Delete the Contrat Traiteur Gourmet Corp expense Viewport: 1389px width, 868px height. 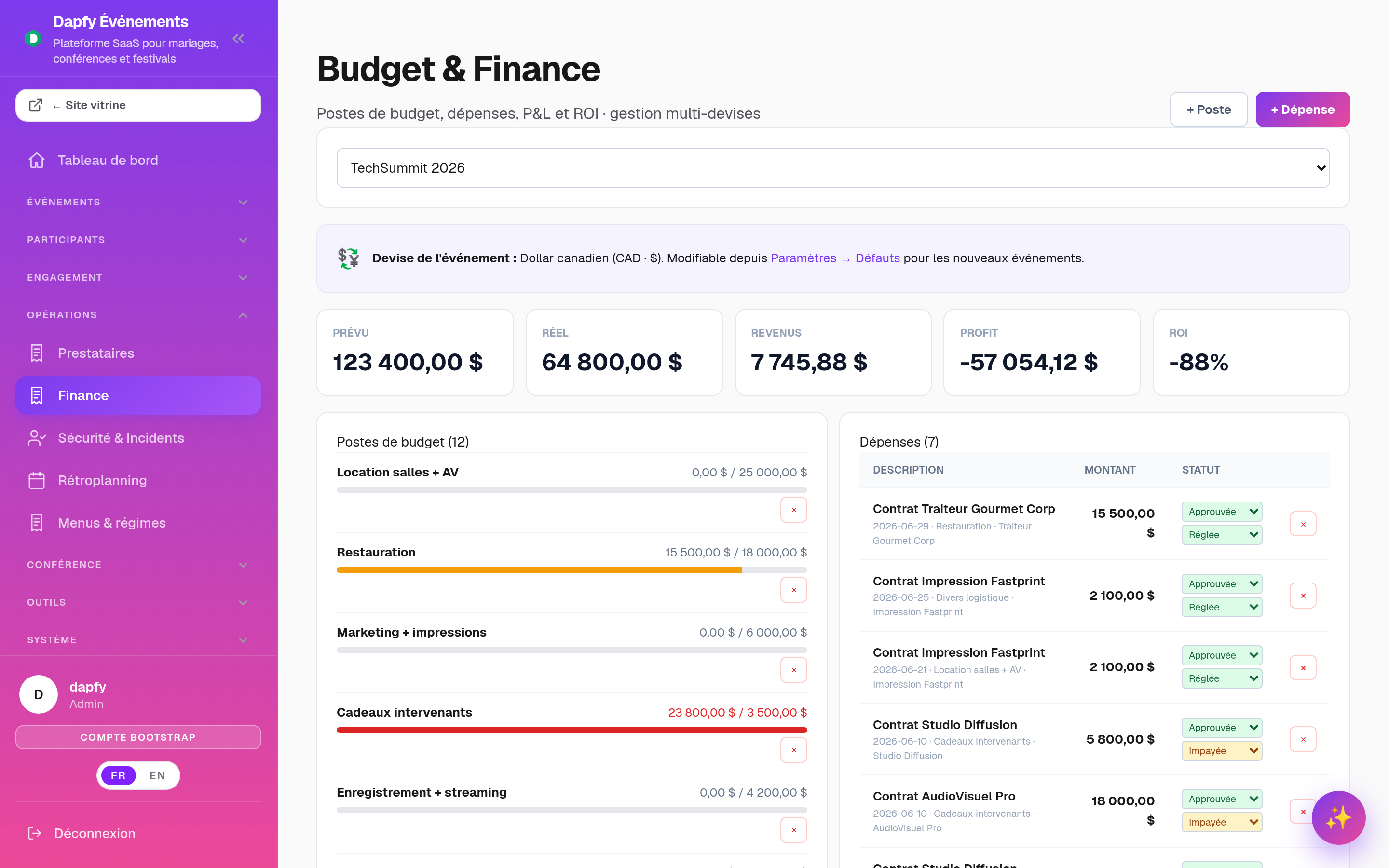pyautogui.click(x=1303, y=524)
